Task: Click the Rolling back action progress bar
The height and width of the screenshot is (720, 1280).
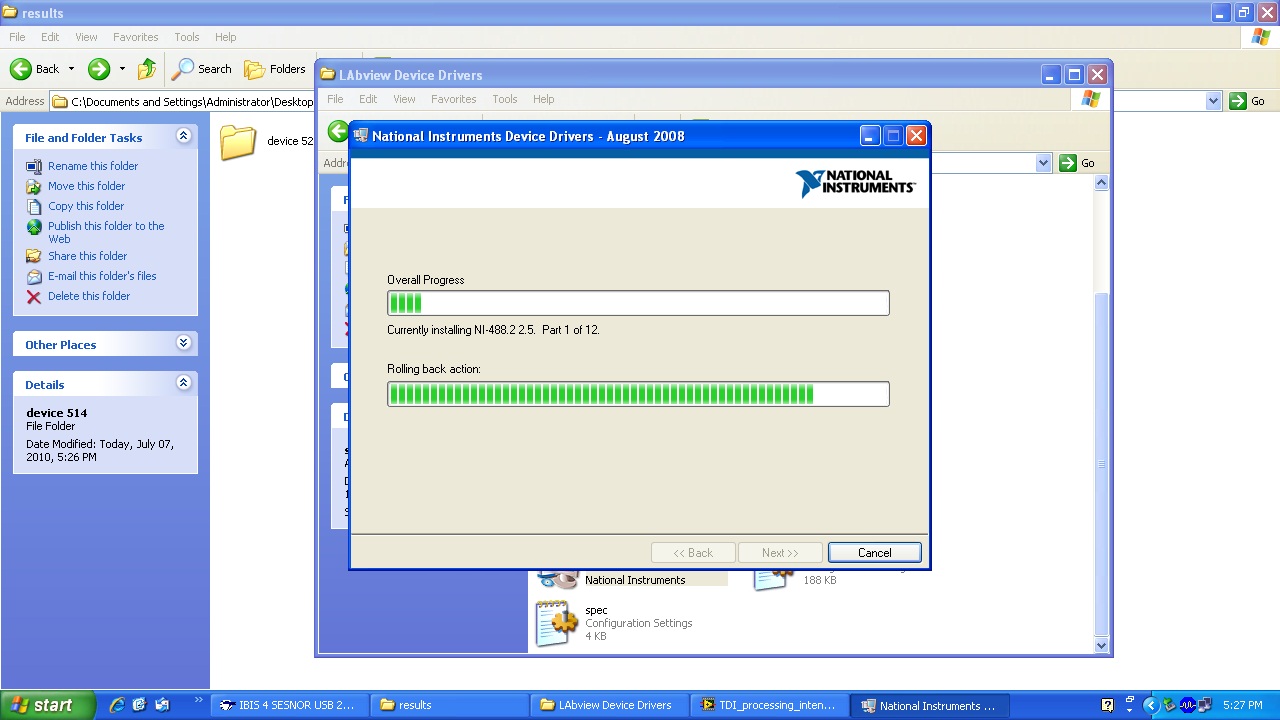Action: coord(638,394)
